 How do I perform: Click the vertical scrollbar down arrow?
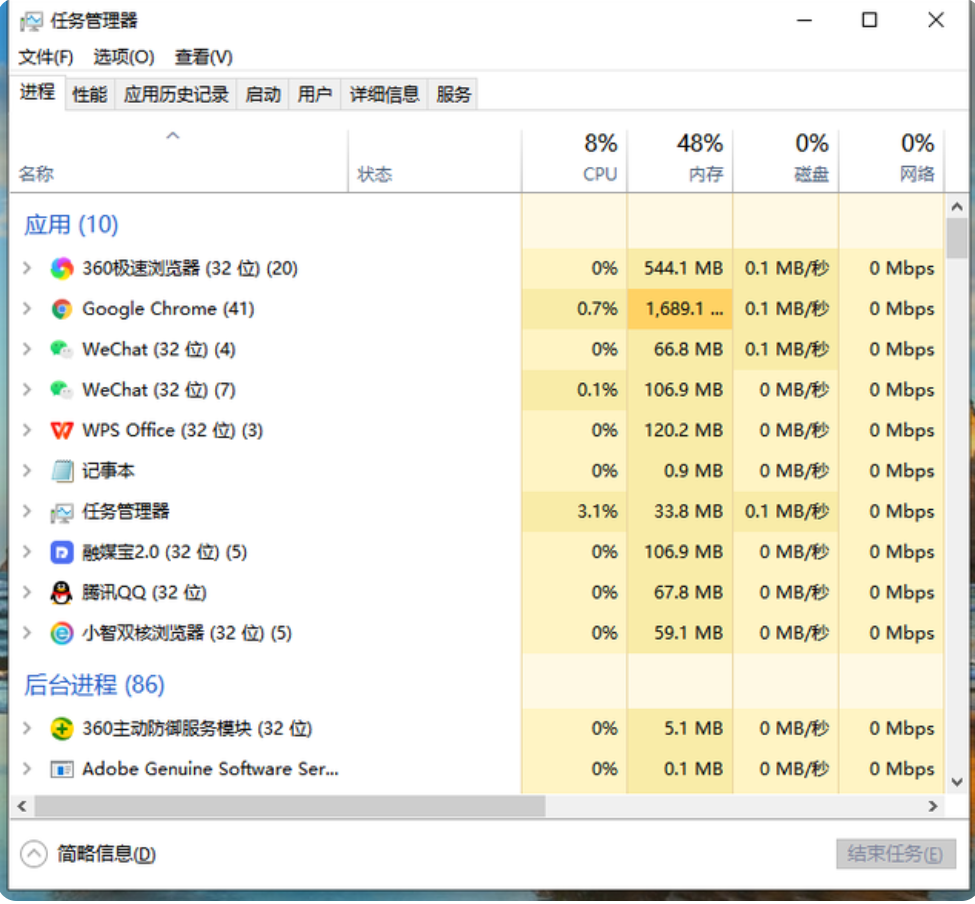coord(957,783)
